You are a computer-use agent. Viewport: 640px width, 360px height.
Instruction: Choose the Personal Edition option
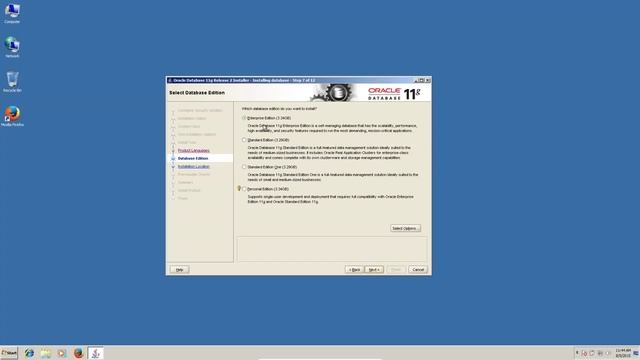coord(244,189)
